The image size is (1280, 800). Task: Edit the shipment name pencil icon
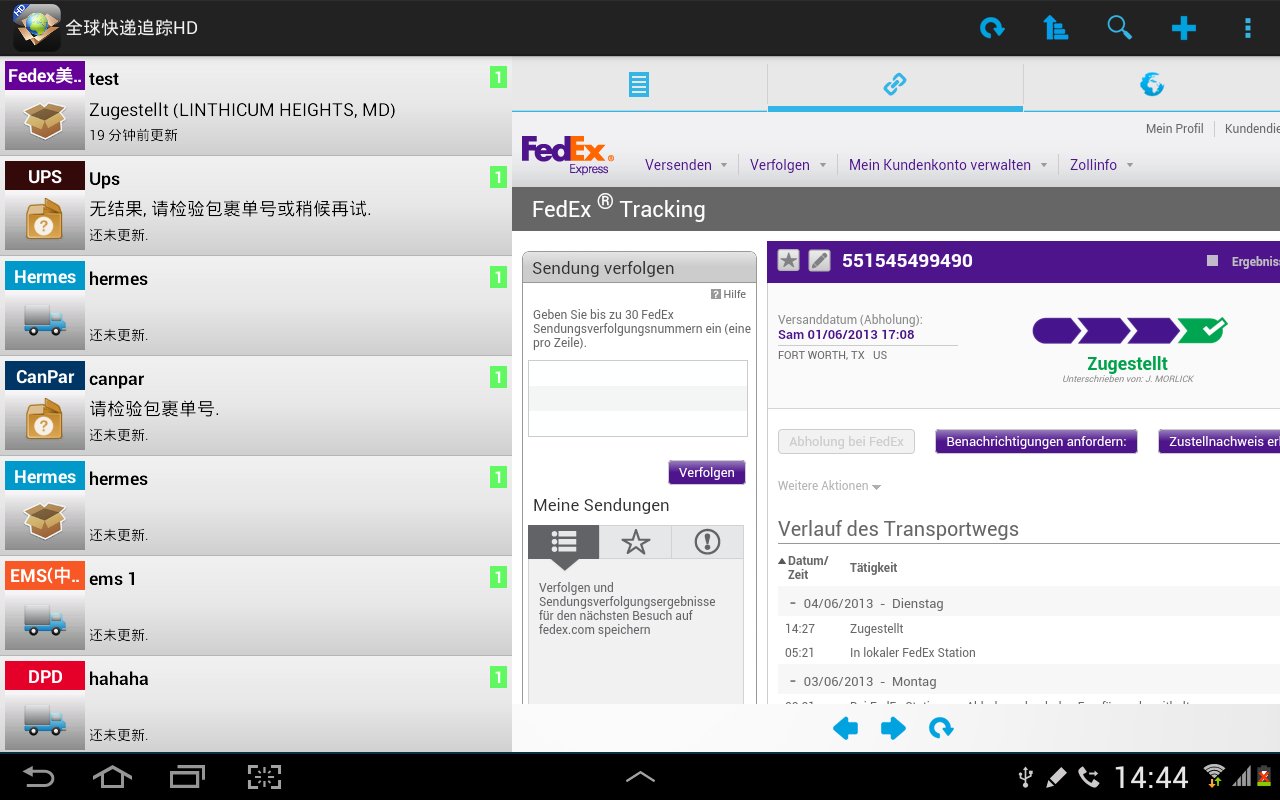(x=819, y=261)
